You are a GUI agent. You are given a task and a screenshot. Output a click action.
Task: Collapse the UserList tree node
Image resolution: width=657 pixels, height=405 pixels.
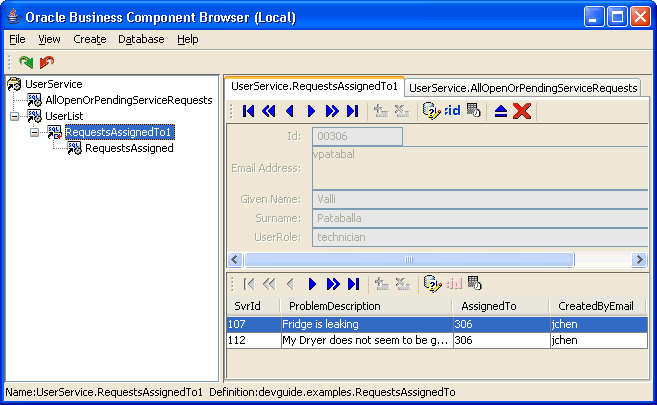point(14,116)
